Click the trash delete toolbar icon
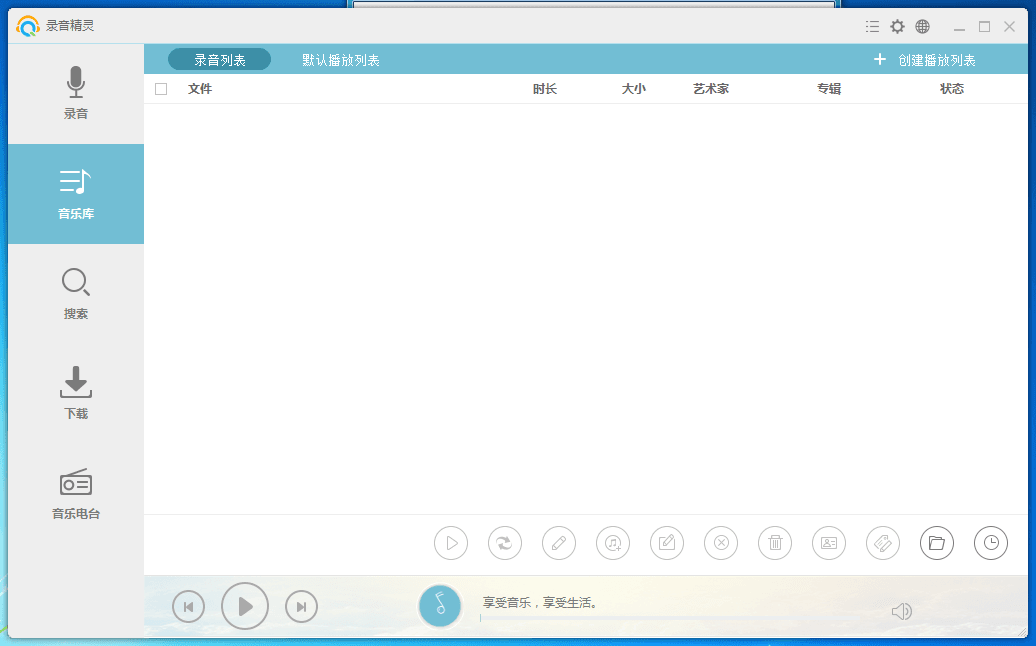Image resolution: width=1036 pixels, height=646 pixels. point(775,543)
